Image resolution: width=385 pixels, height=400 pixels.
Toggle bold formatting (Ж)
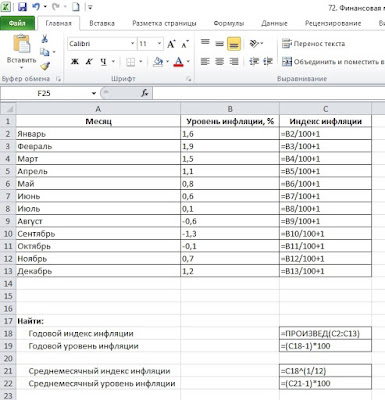pyautogui.click(x=75, y=62)
